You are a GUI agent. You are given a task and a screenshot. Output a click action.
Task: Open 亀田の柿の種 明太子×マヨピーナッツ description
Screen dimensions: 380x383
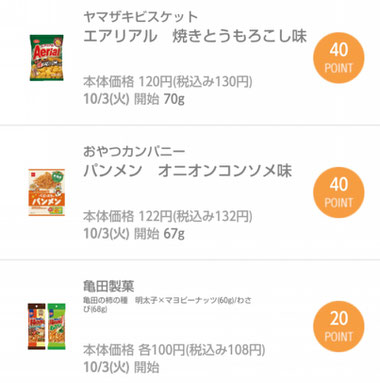click(x=167, y=305)
